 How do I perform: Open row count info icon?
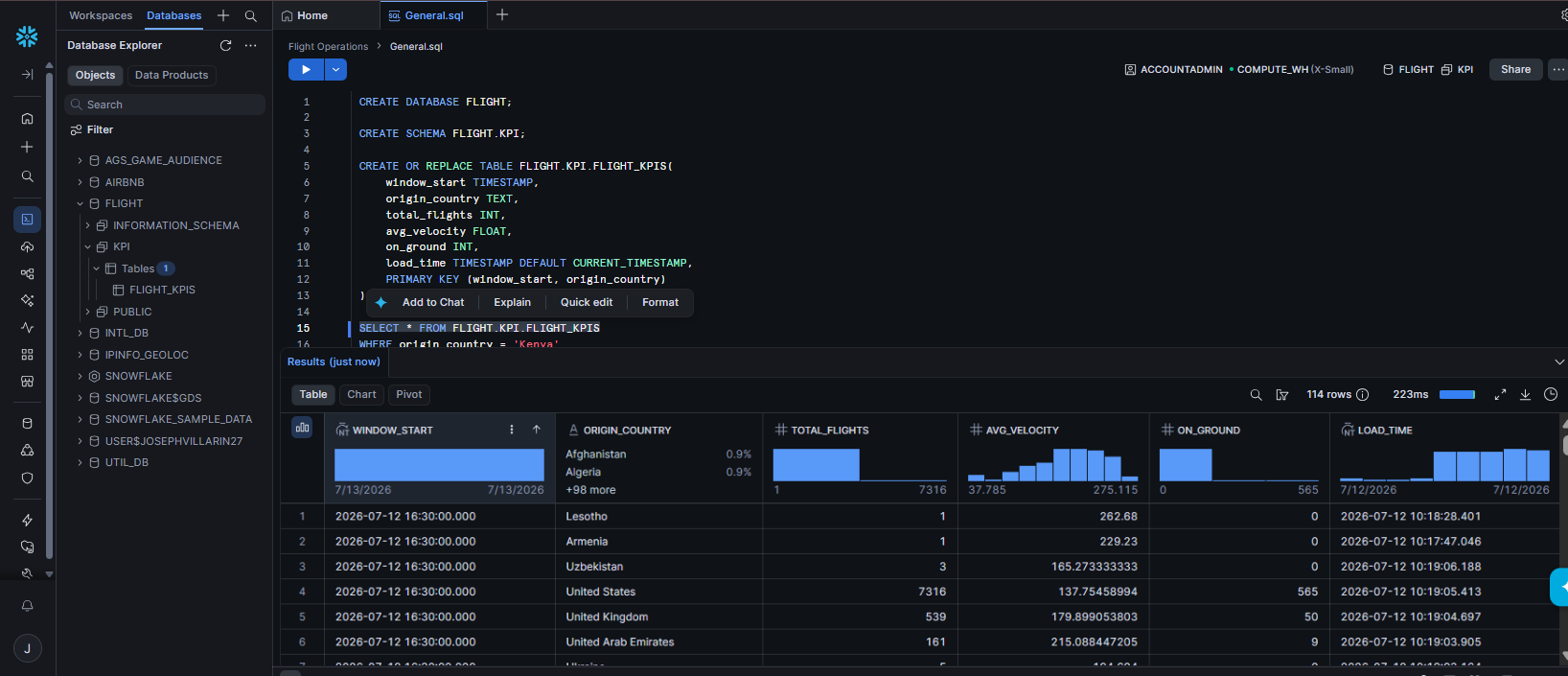click(1362, 394)
